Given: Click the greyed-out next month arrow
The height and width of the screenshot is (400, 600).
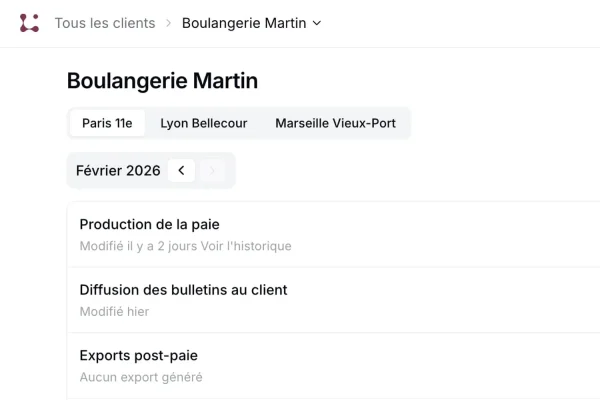Looking at the screenshot, I should pos(212,171).
